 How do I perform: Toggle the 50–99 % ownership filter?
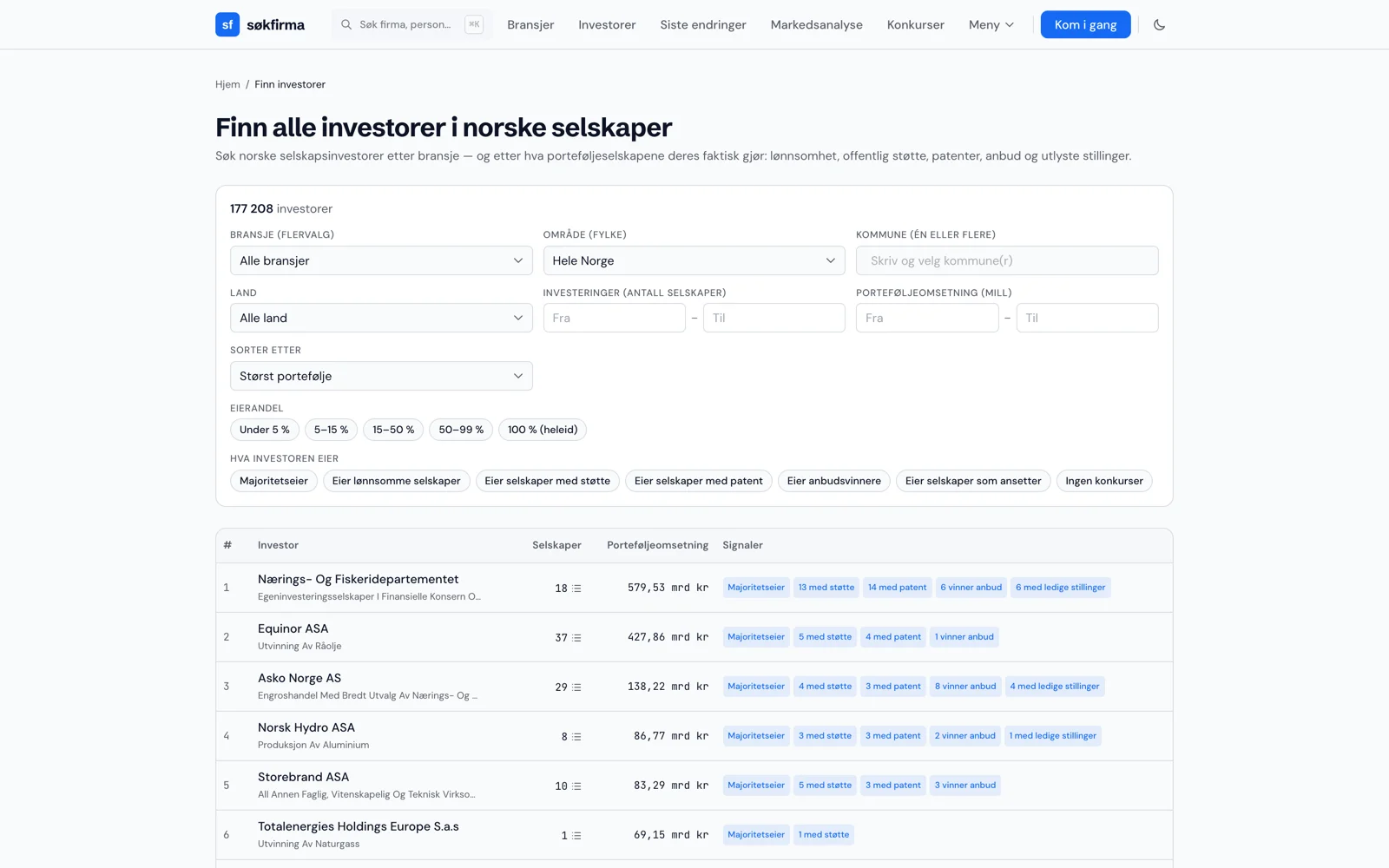(x=461, y=430)
